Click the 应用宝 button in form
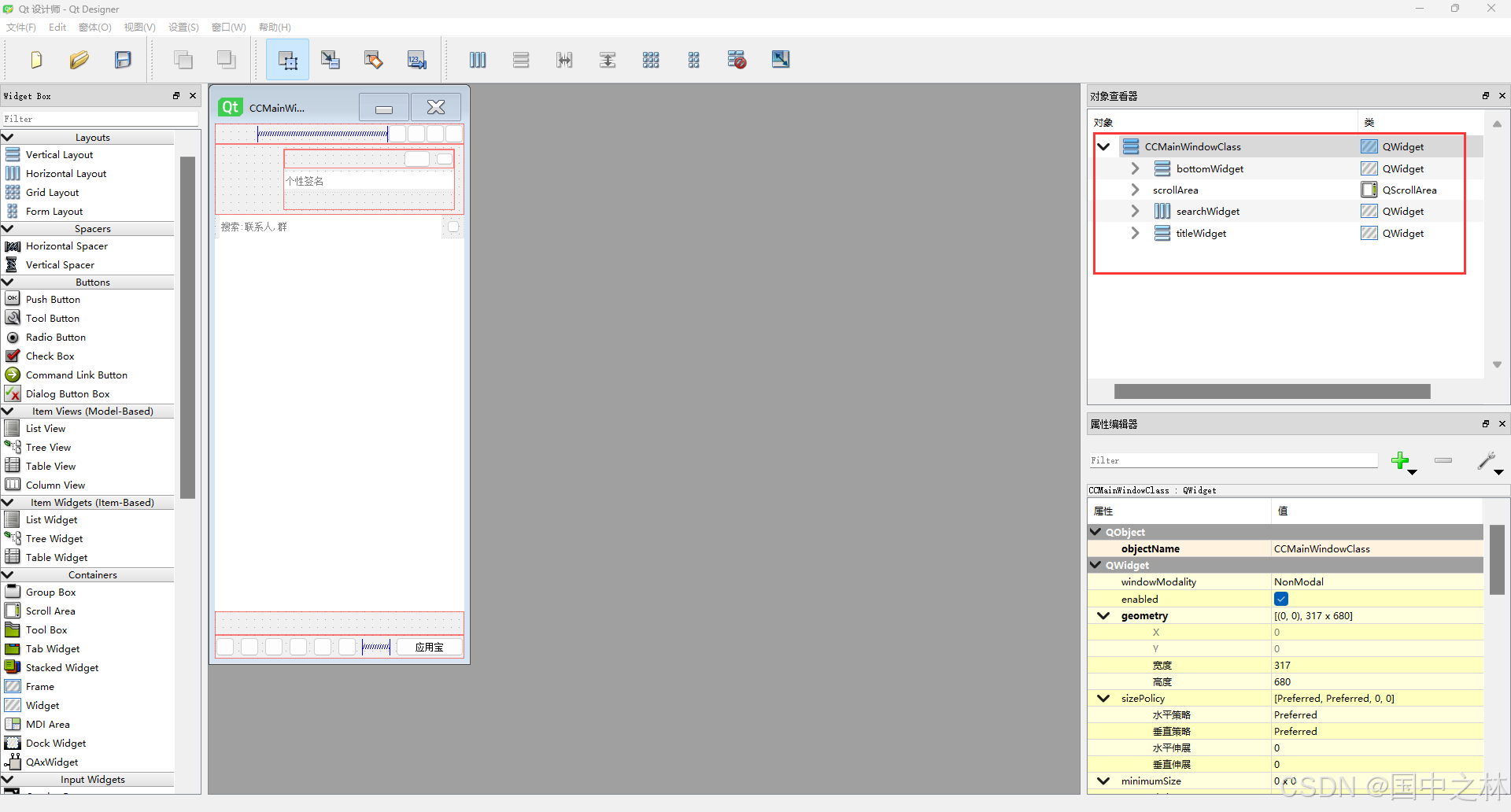Image resolution: width=1511 pixels, height=812 pixels. 429,647
